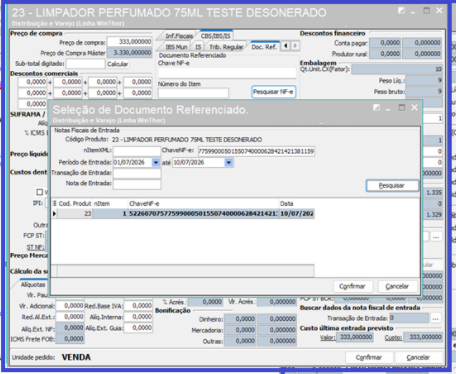
Task: Click the Peso Líq. field
Action: pyautogui.click(x=424, y=80)
